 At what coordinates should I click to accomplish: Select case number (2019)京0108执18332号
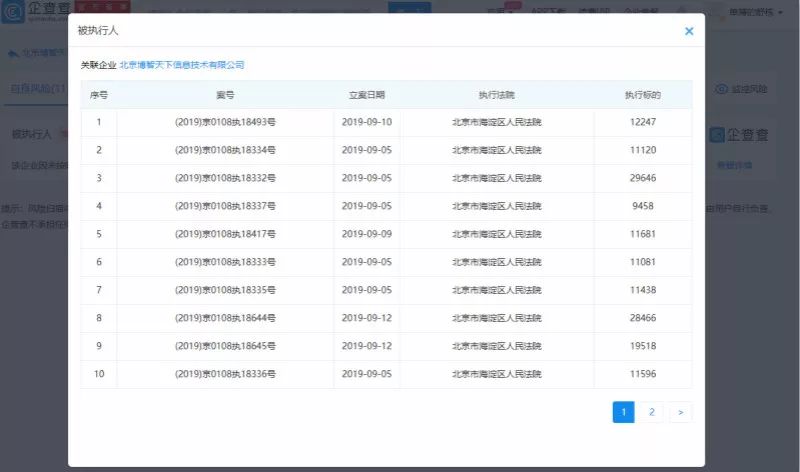tap(225, 178)
